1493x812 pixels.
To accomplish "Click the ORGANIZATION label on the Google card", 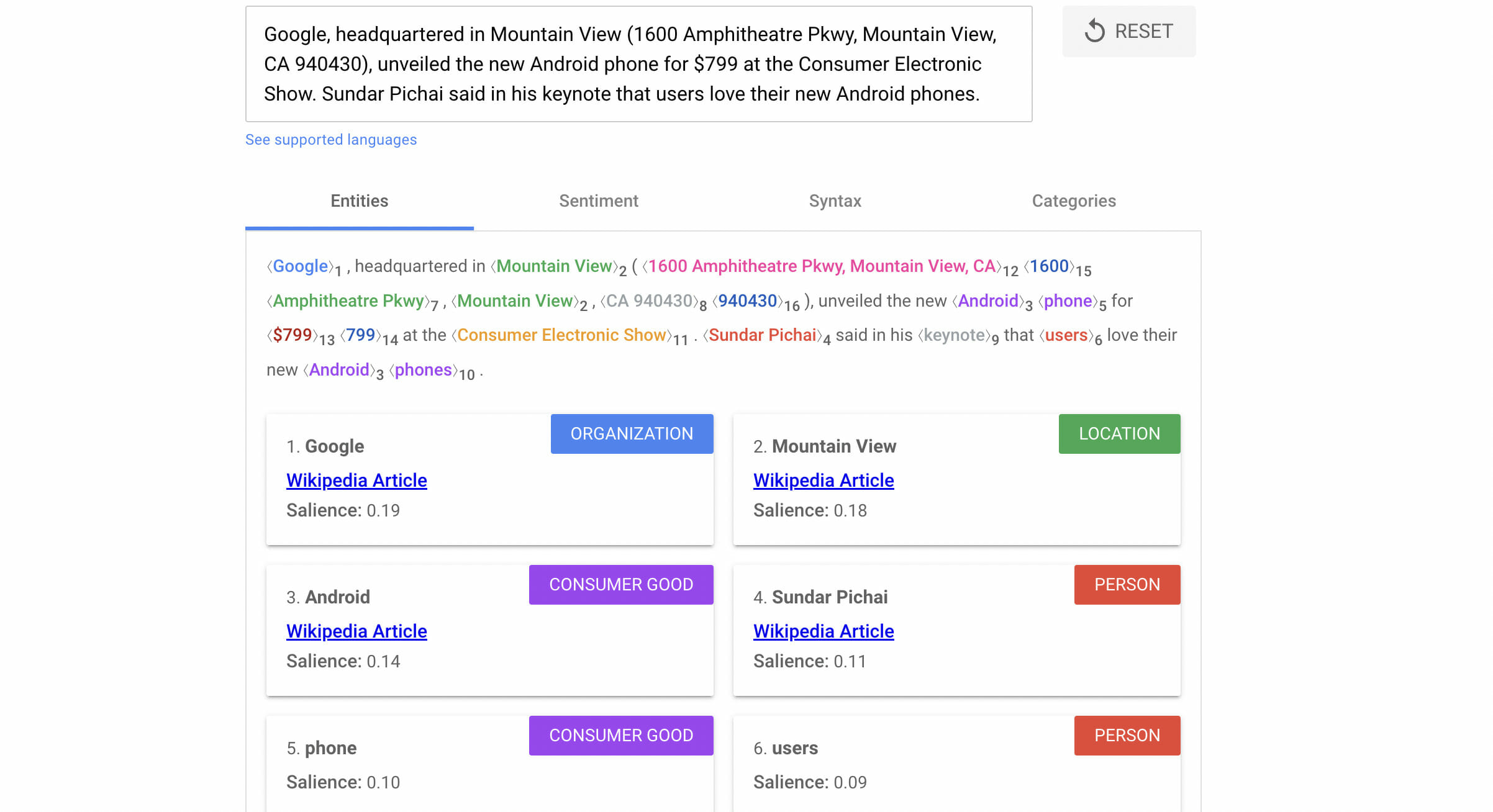I will coord(632,434).
